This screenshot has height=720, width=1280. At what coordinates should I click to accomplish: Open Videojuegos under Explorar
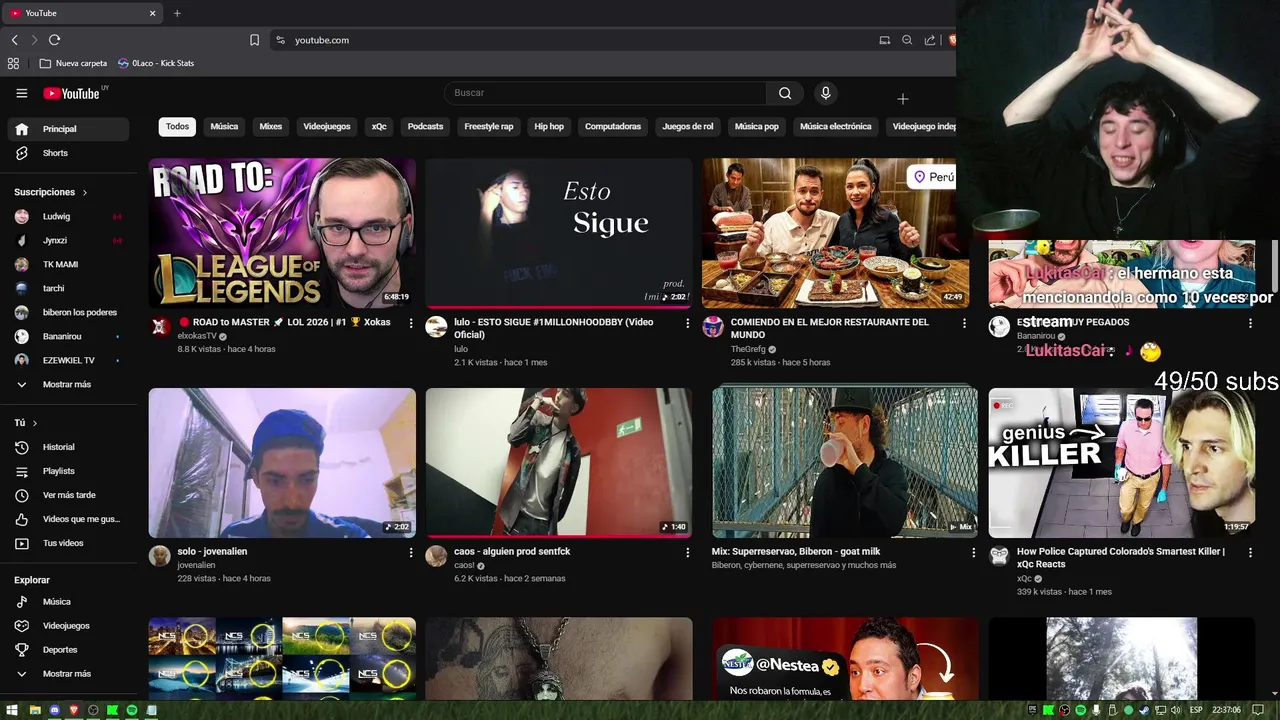point(68,626)
